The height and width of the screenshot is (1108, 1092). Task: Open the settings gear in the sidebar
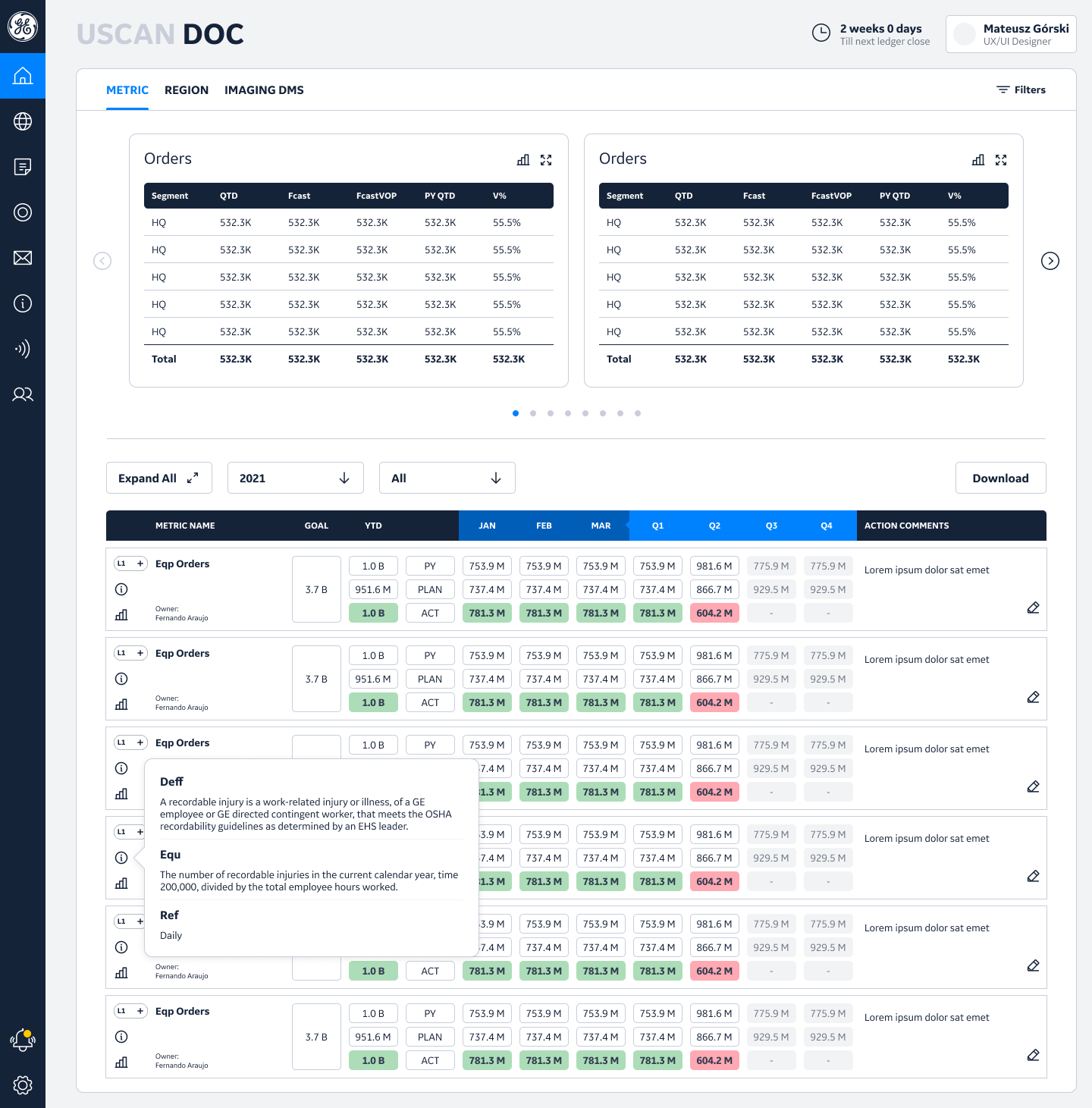click(23, 1085)
